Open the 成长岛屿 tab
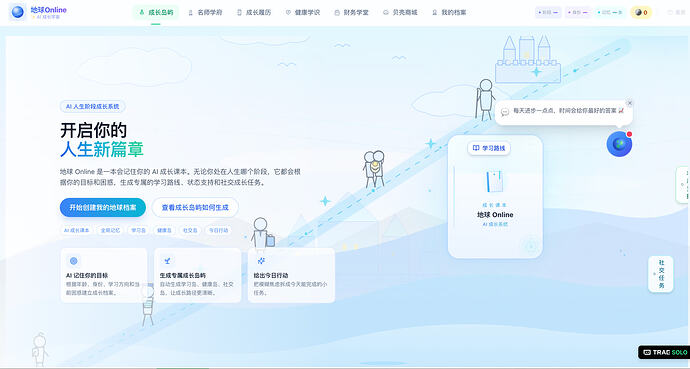The height and width of the screenshot is (369, 690). pos(156,12)
